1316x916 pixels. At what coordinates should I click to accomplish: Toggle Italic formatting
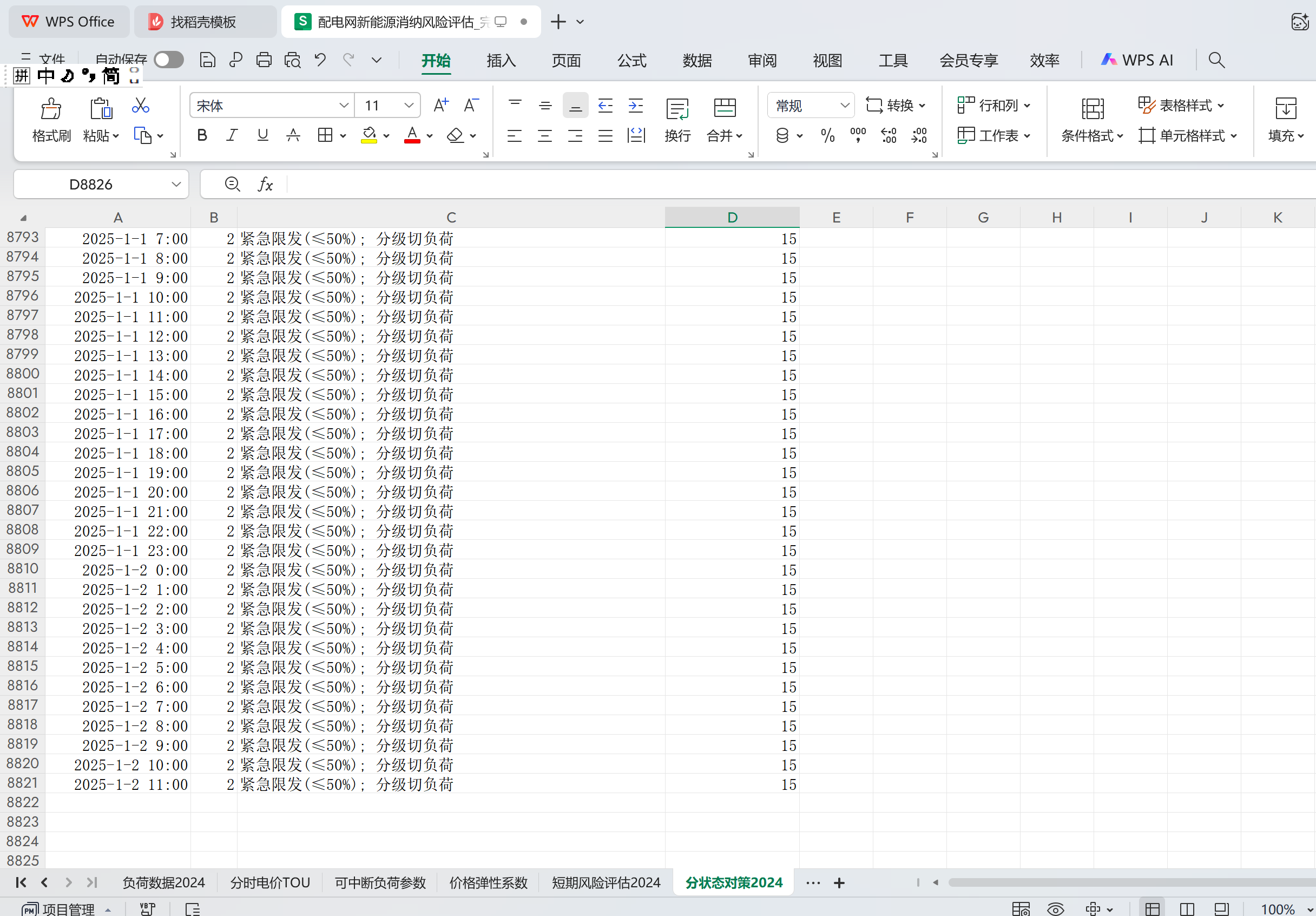(x=232, y=135)
